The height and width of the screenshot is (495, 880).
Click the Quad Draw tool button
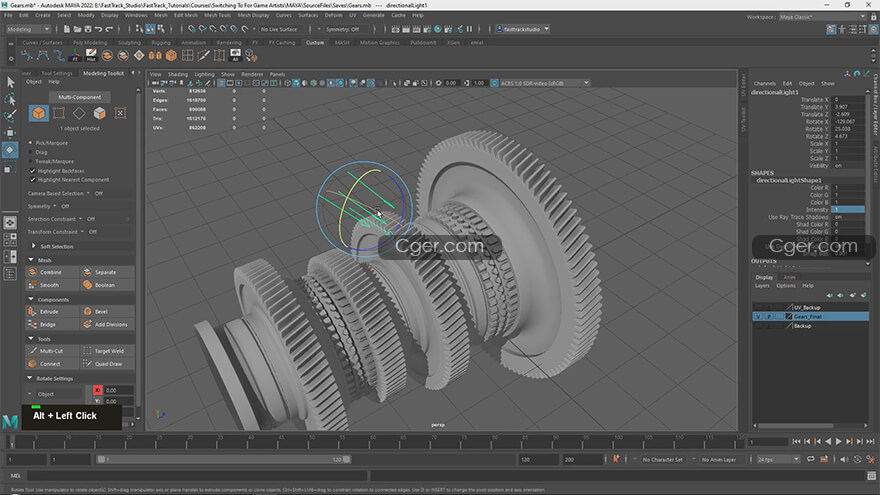click(x=107, y=364)
